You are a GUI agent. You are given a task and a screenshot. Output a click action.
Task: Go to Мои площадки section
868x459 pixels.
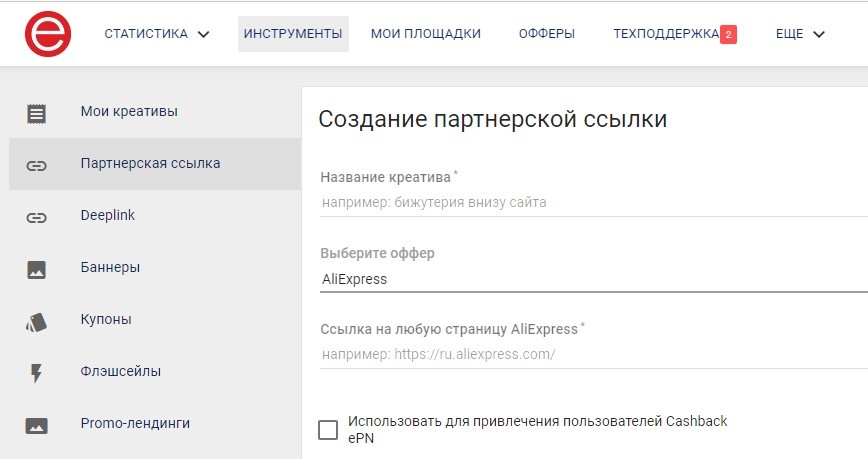coord(426,34)
